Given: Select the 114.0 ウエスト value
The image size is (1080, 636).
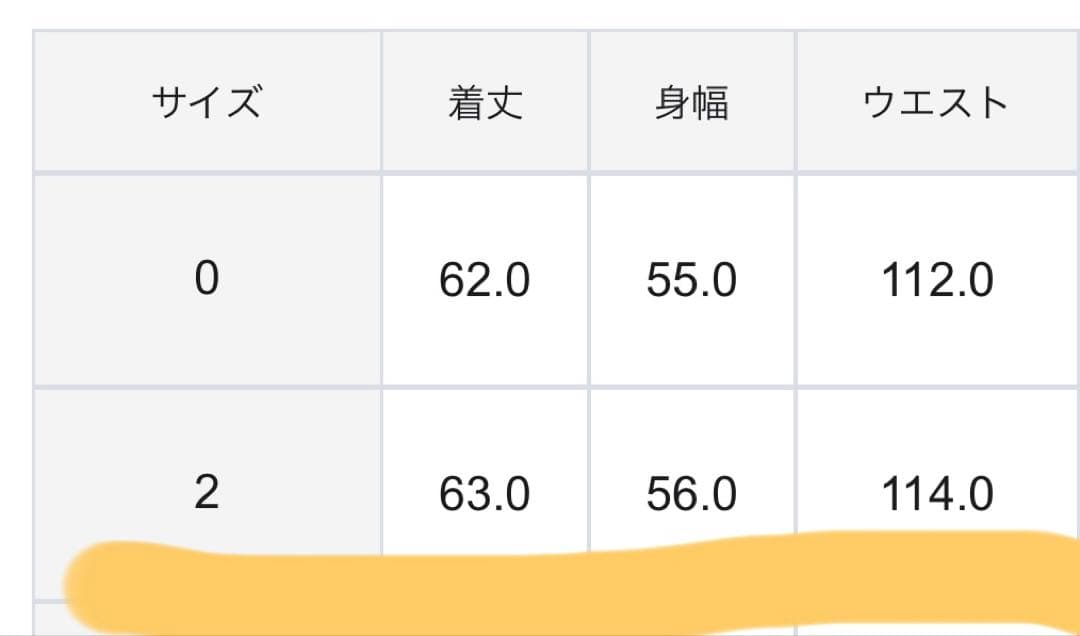Looking at the screenshot, I should pyautogui.click(x=937, y=493).
